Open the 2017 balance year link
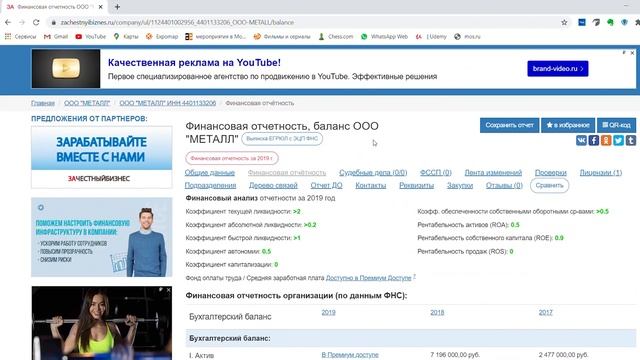This screenshot has width=640, height=360. click(x=546, y=312)
